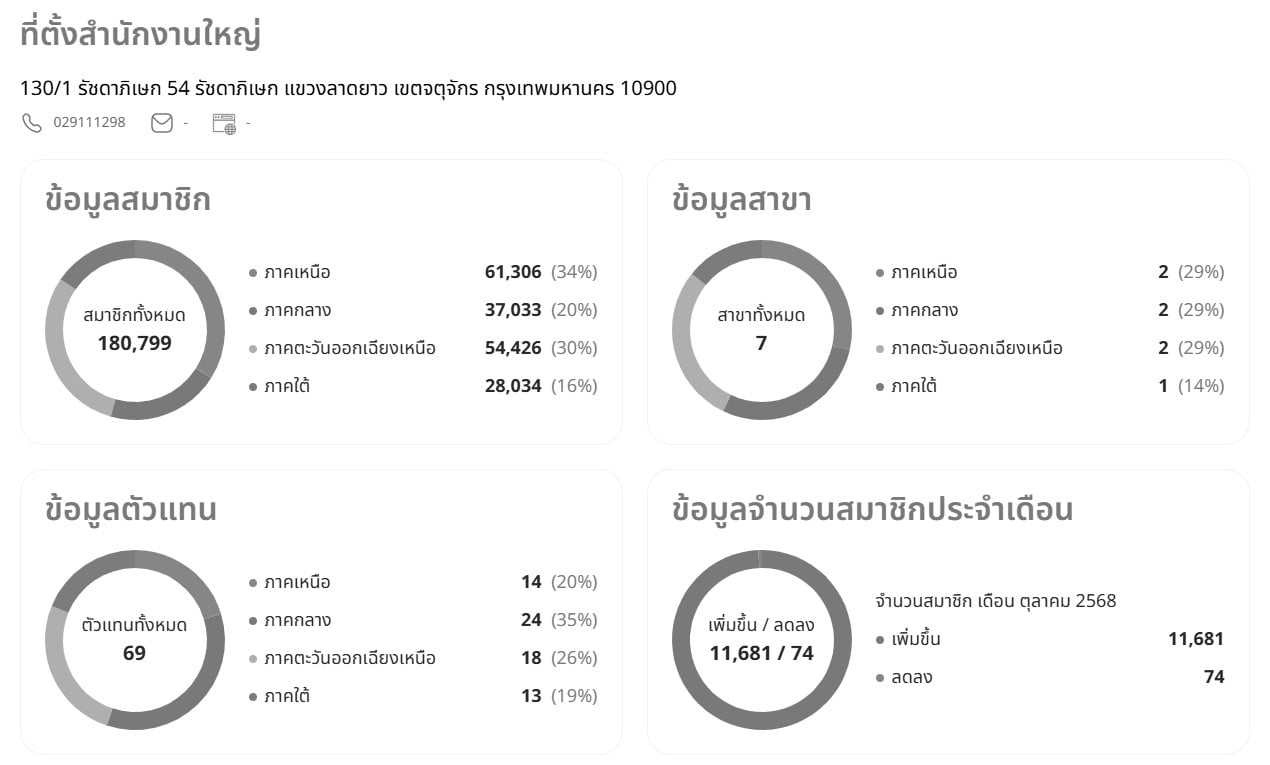Screen dimensions: 1270x765
Task: Click the total 180,799 in the members chart
Action: pos(135,344)
